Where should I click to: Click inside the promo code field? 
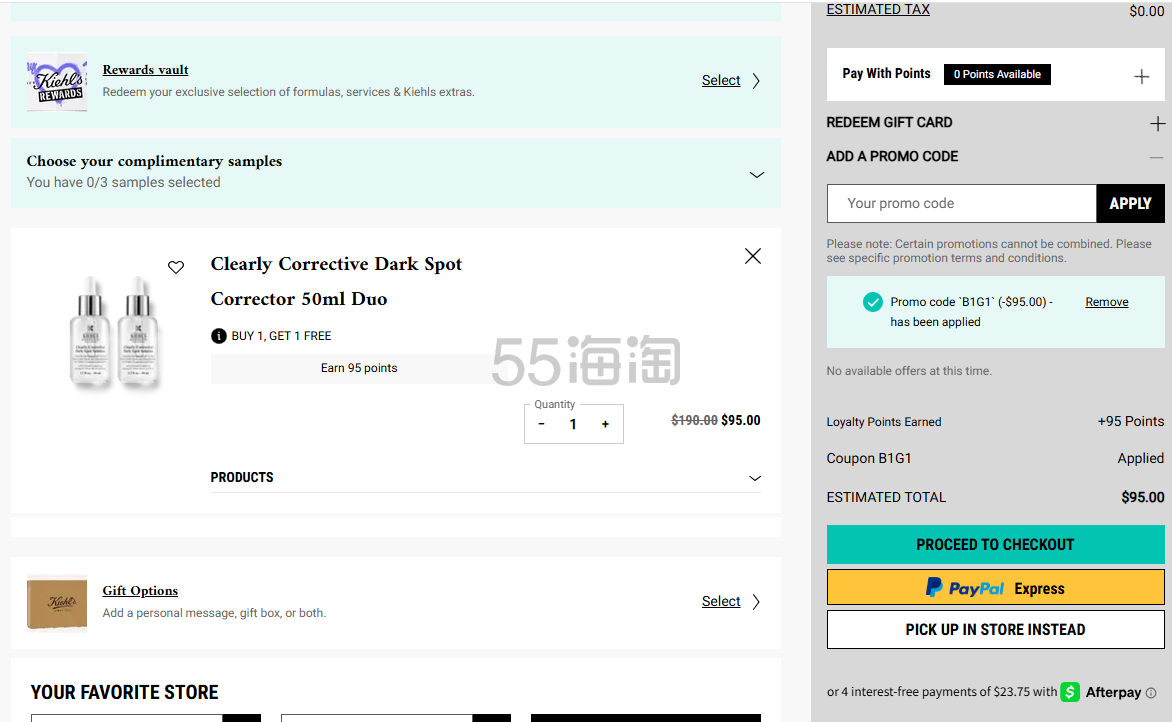[961, 203]
